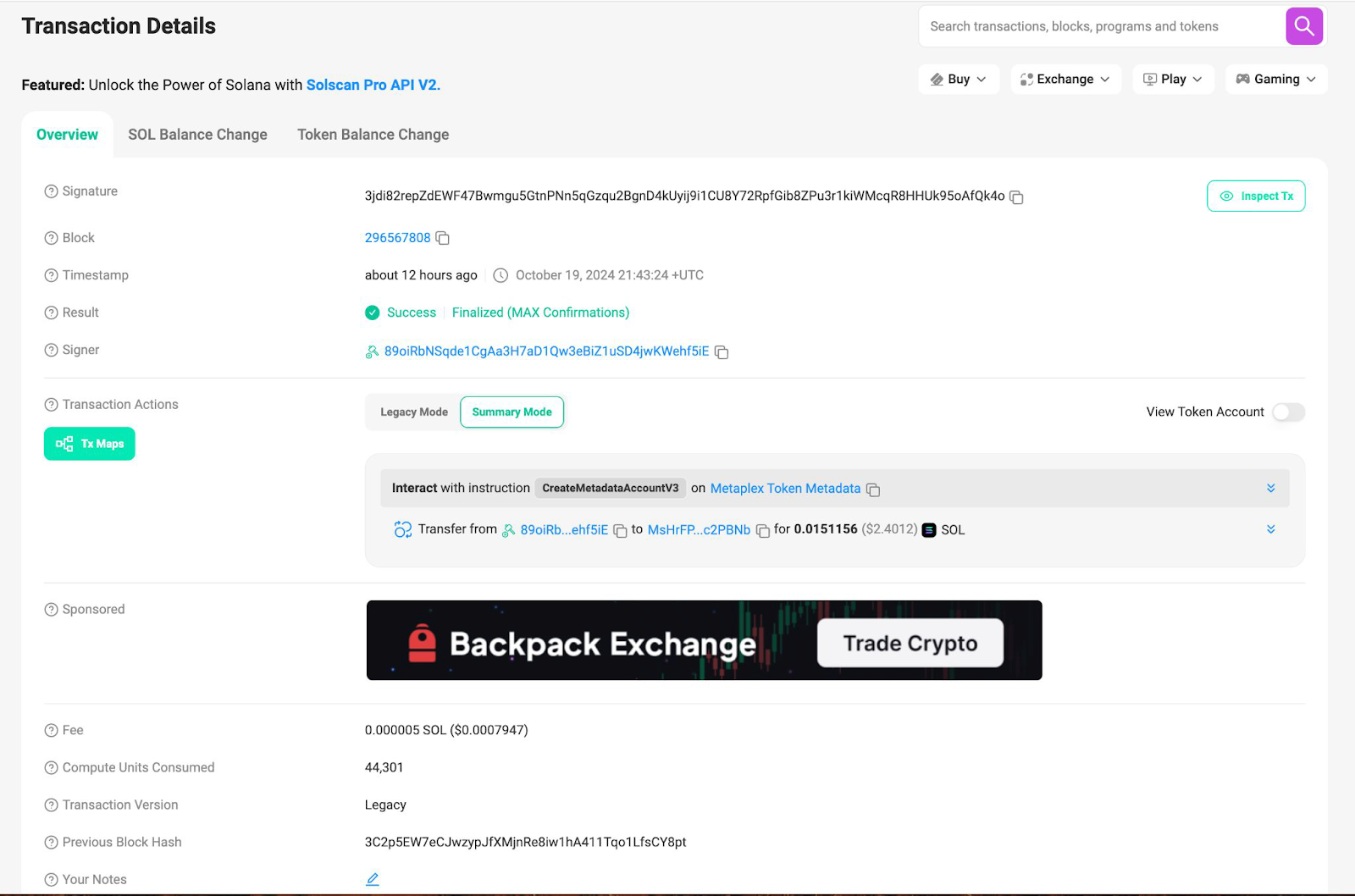Copy the block number 296567808
Viewport: 1355px width, 896px height.
coord(442,238)
